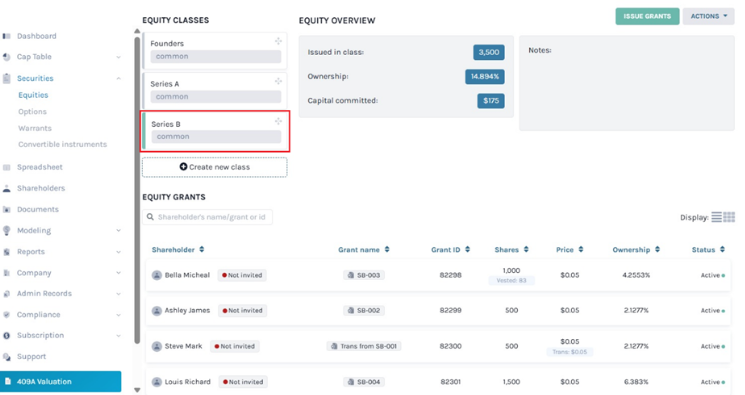
Task: Click the Spreadsheet sidebar icon
Action: 7,167
